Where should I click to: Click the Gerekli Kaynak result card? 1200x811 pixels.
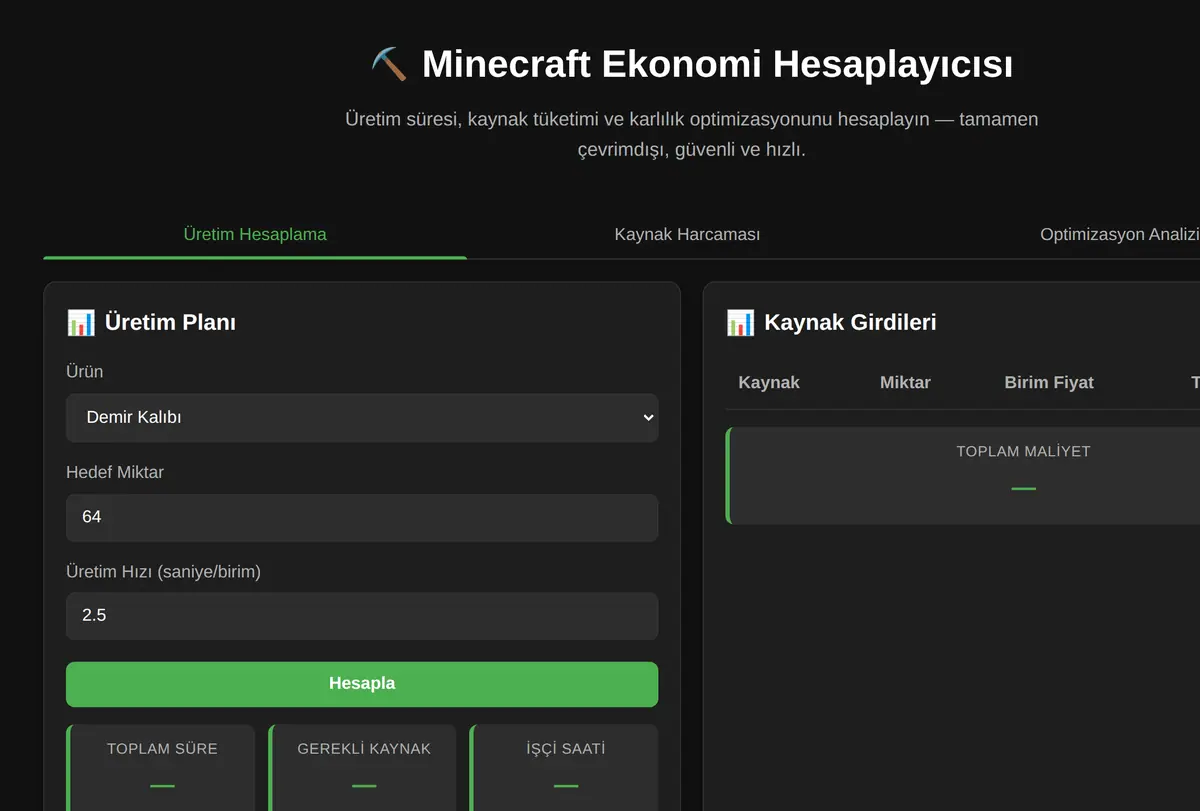(364, 768)
